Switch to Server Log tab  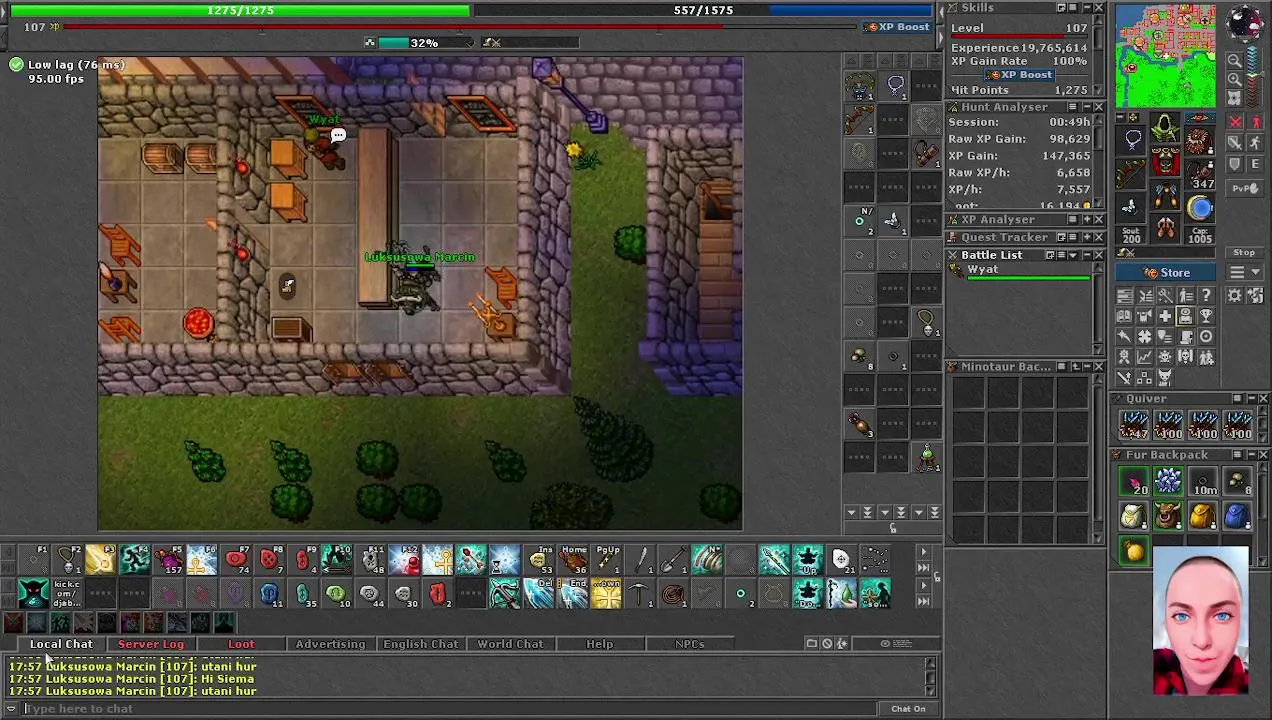coord(151,645)
